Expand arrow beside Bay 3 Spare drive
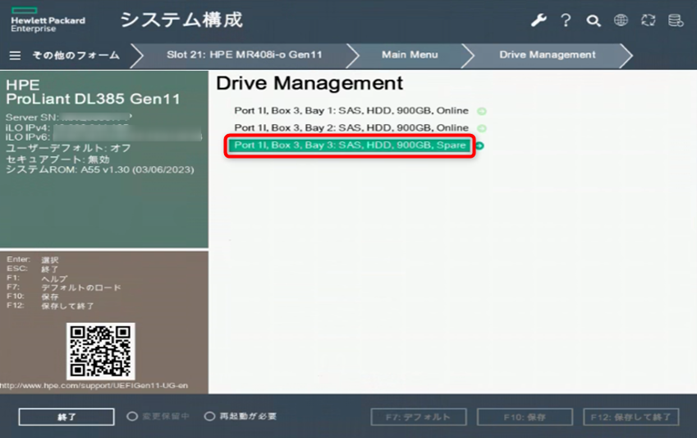 pyautogui.click(x=480, y=146)
